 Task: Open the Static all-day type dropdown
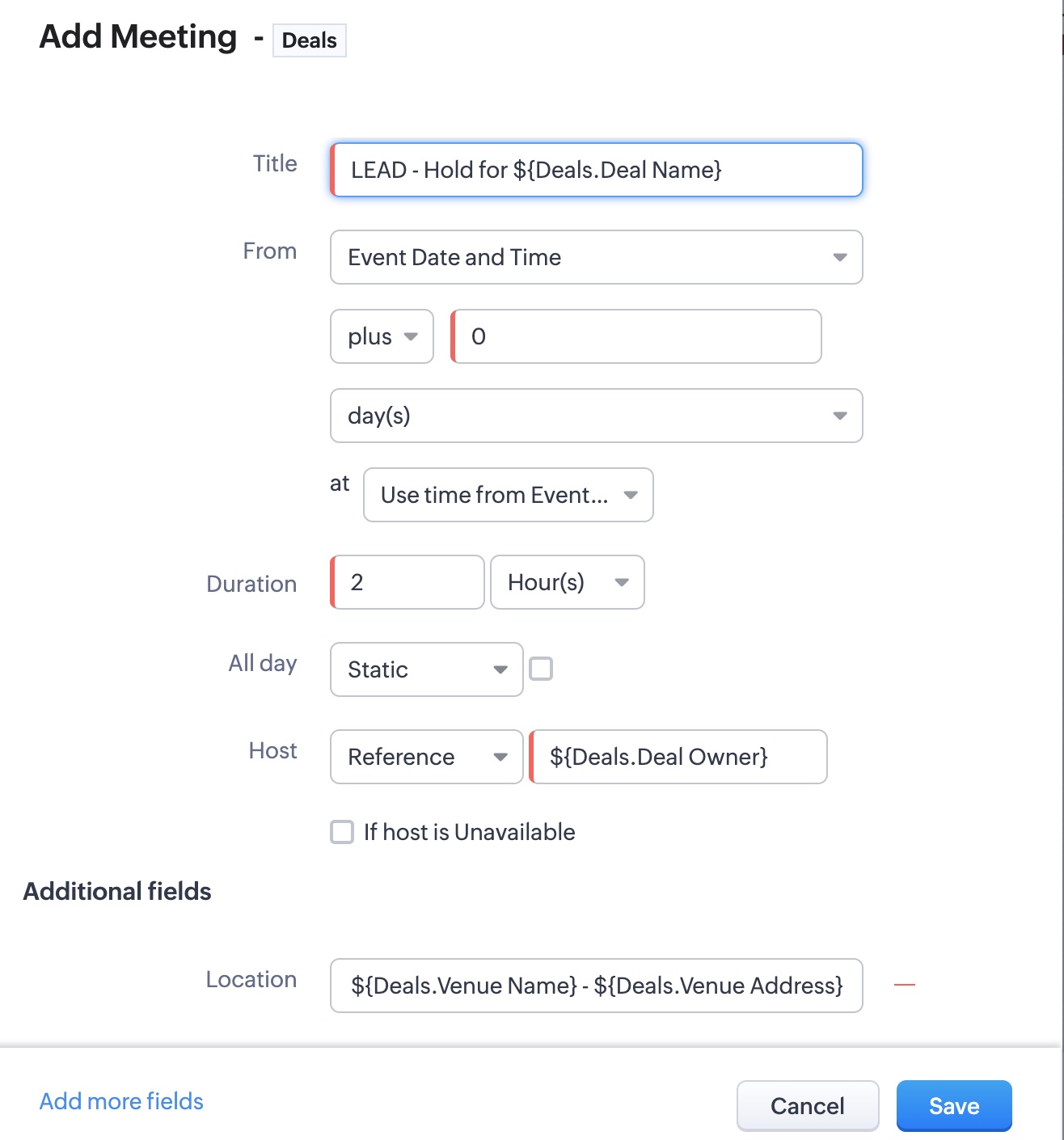(426, 669)
